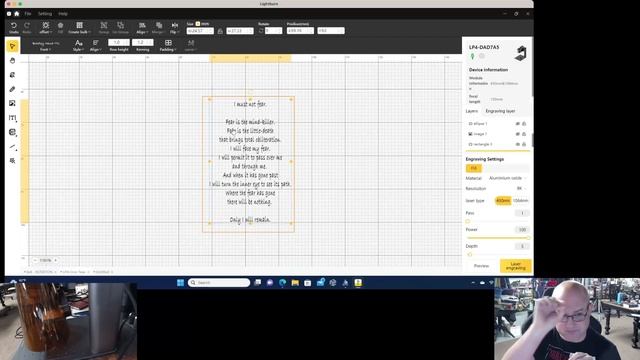Image resolution: width=640 pixels, height=360 pixels.
Task: Open the Setting menu
Action: point(45,13)
